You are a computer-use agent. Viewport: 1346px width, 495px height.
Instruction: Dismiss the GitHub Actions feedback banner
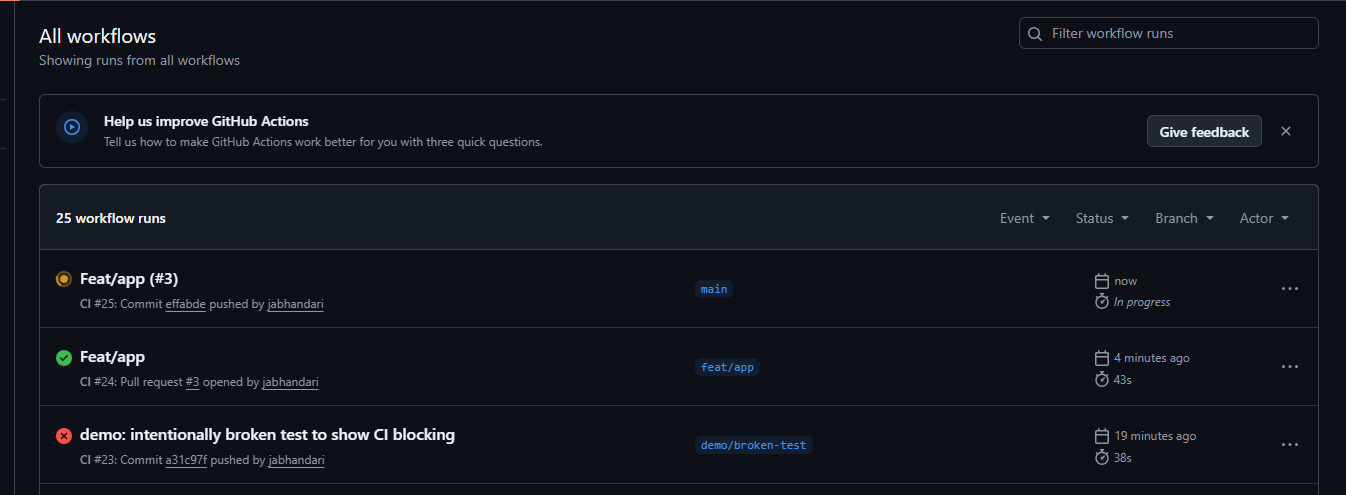[x=1286, y=131]
